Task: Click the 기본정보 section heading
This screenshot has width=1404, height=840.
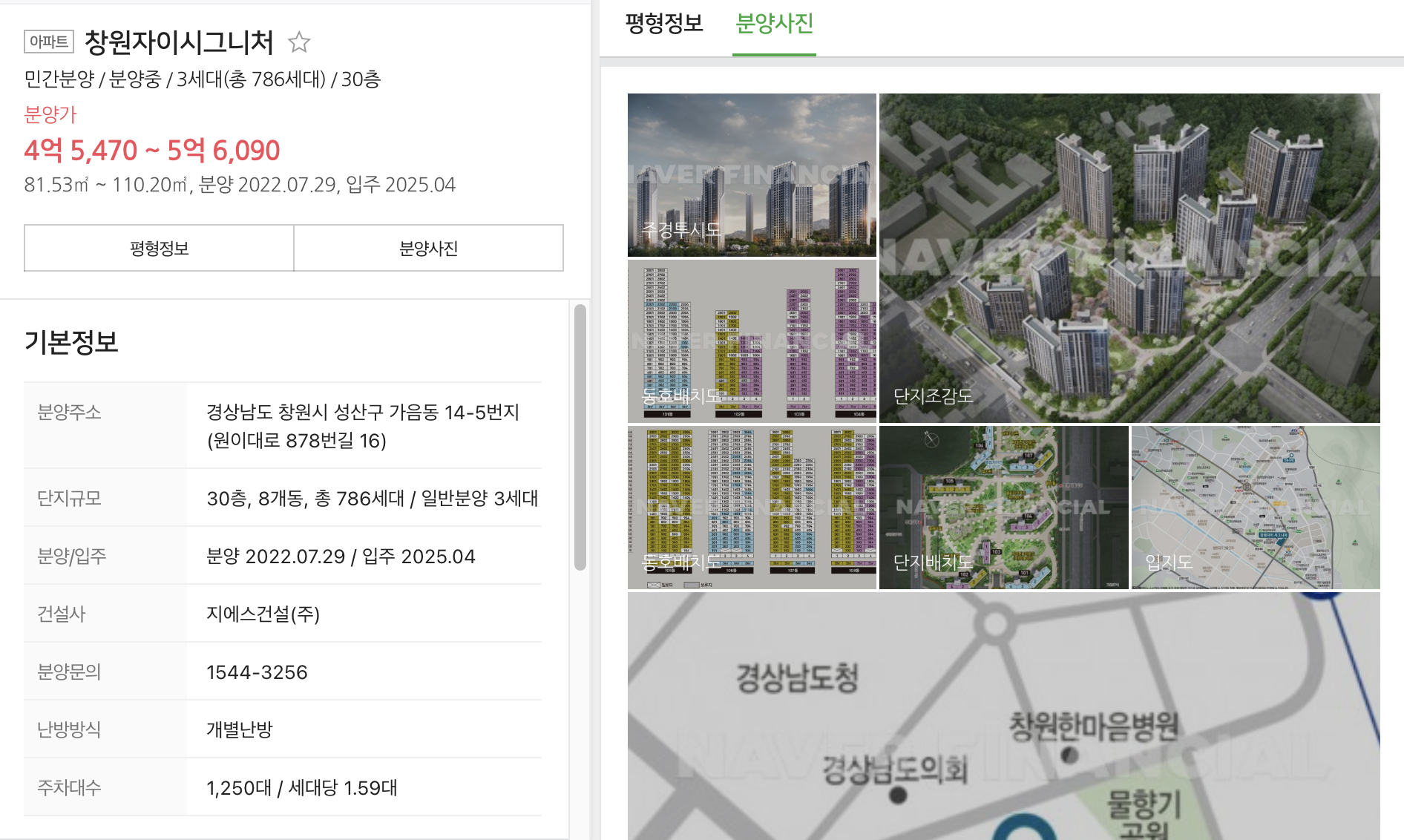Action: 71,342
